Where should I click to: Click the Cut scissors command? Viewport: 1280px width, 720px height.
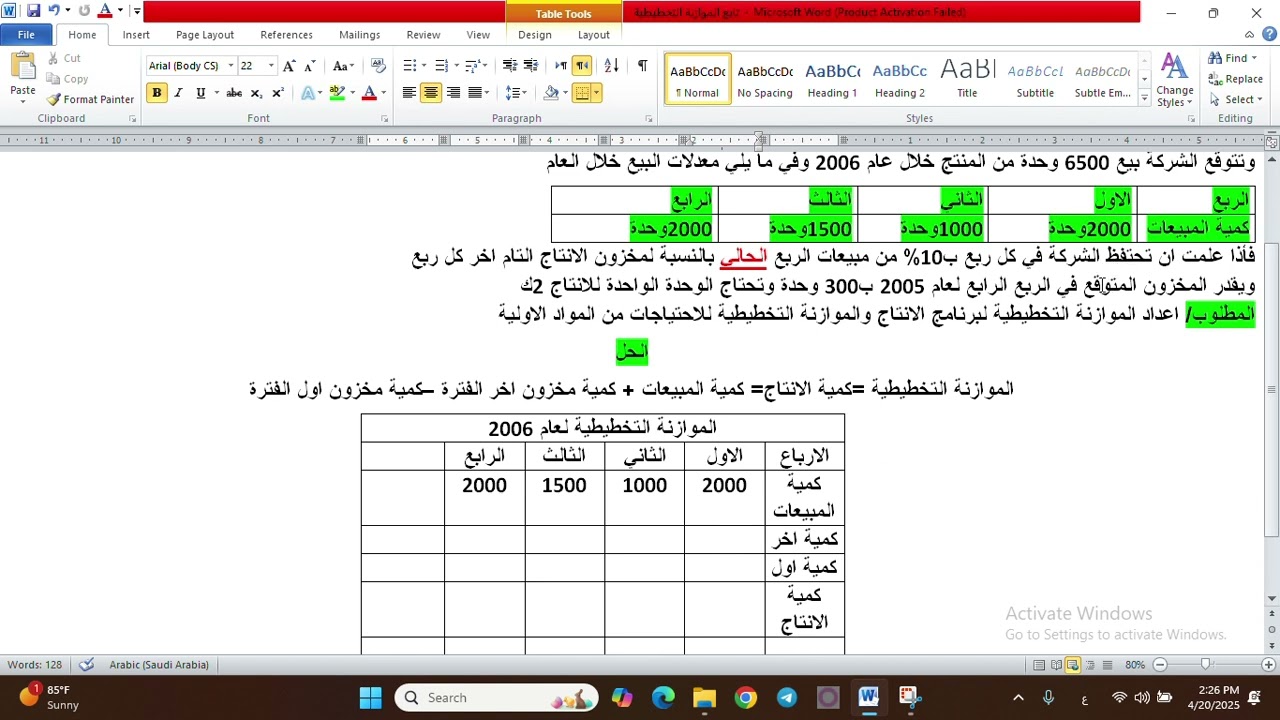(x=63, y=58)
